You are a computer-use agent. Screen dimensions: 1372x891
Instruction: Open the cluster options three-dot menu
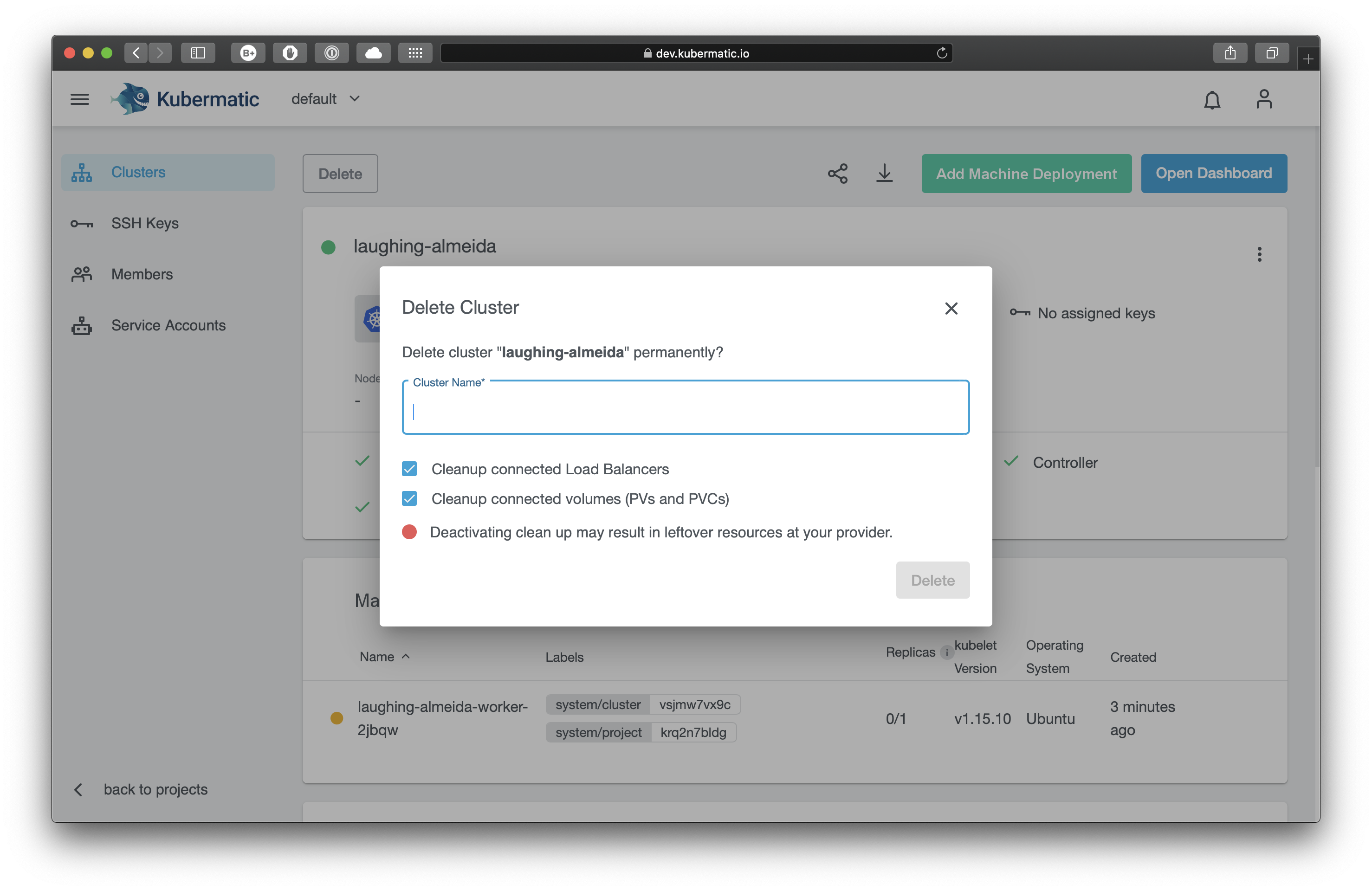[x=1260, y=254]
